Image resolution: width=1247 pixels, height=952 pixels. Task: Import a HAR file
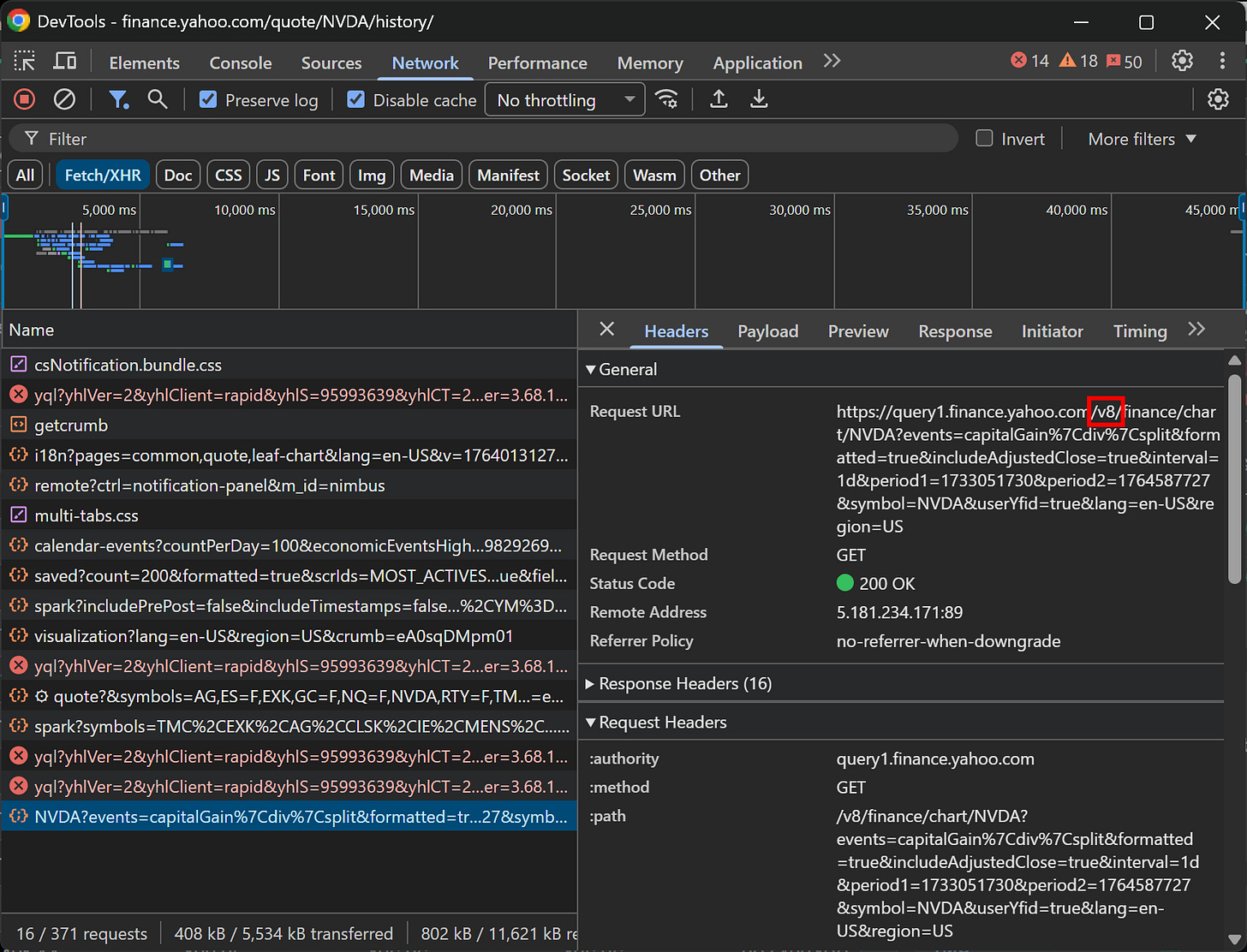pos(719,99)
